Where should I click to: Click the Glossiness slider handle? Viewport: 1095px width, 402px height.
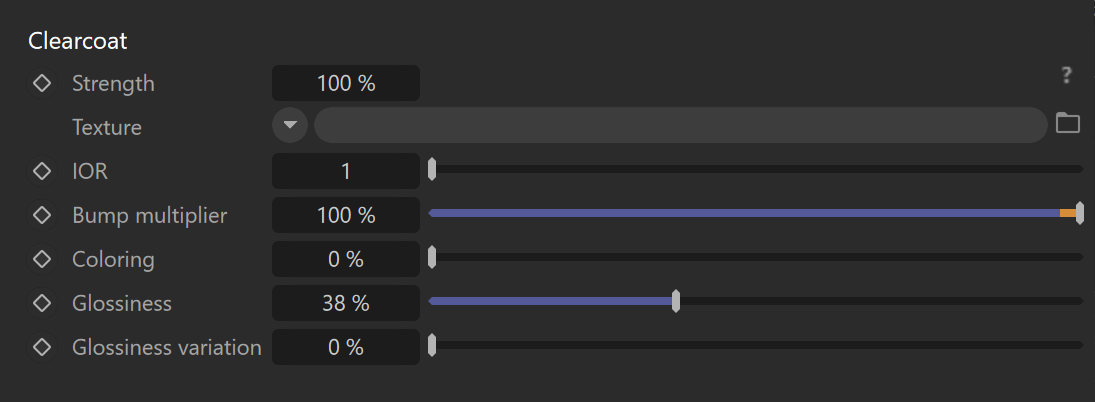675,302
